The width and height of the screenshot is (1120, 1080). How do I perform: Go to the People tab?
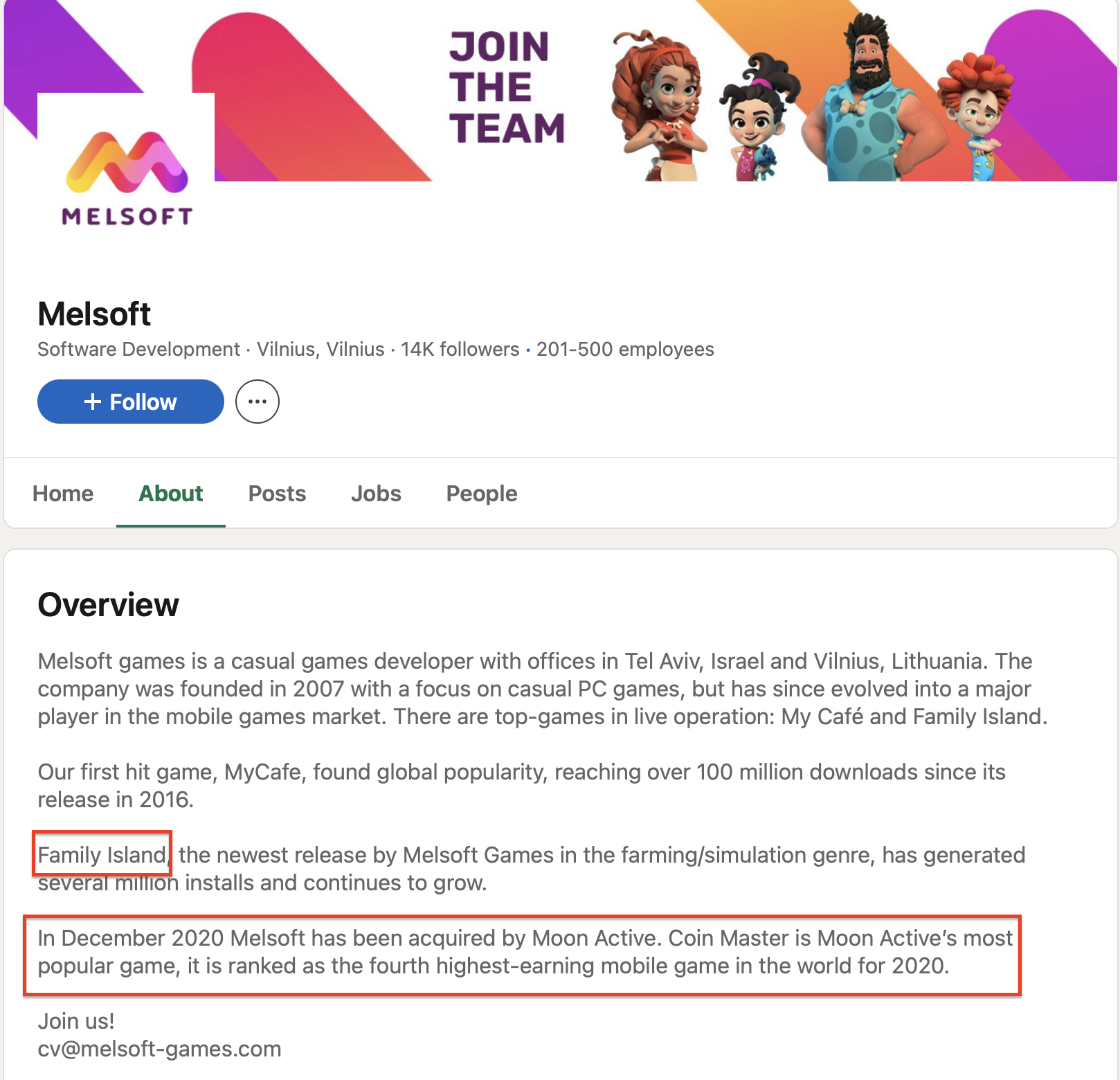point(482,494)
